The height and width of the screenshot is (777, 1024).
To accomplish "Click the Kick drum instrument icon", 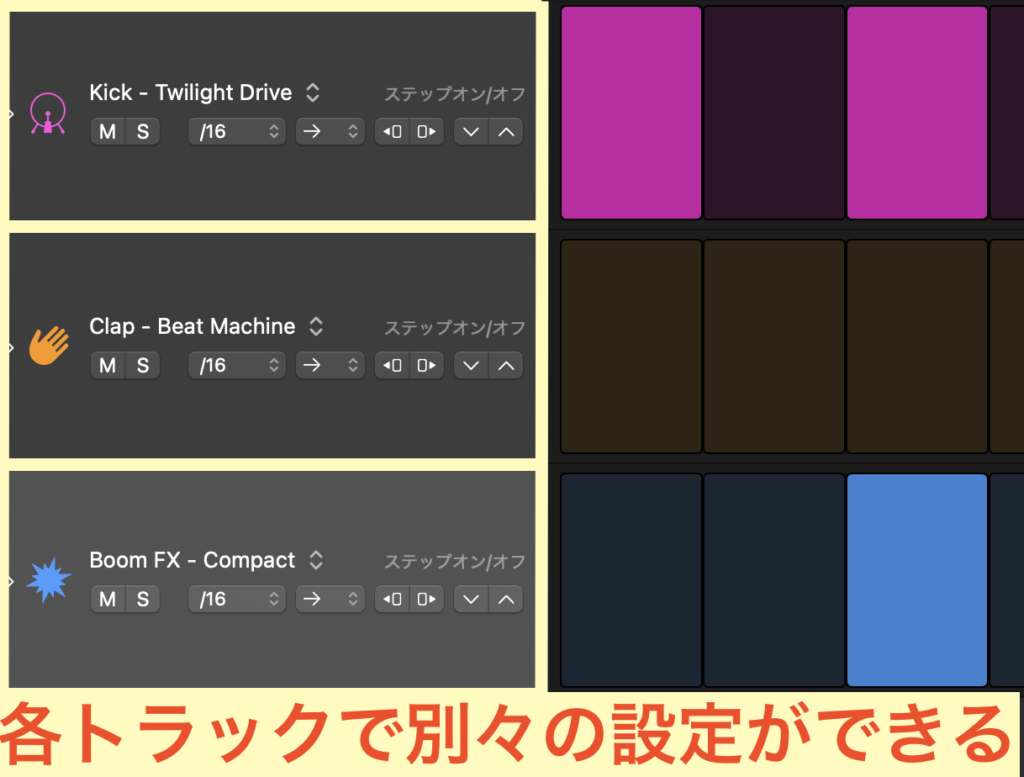I will [x=48, y=114].
